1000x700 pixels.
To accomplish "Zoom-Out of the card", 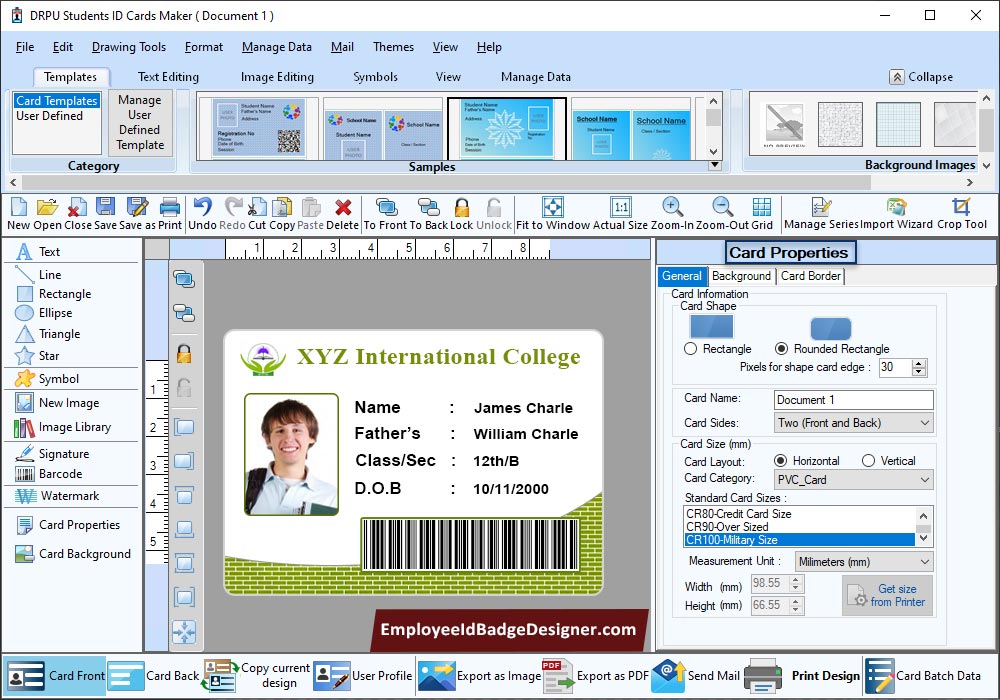I will pyautogui.click(x=722, y=214).
